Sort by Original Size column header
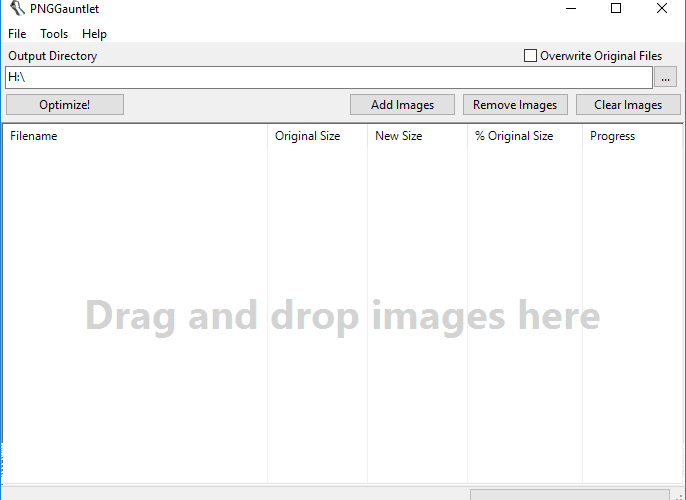686x500 pixels. [318, 136]
